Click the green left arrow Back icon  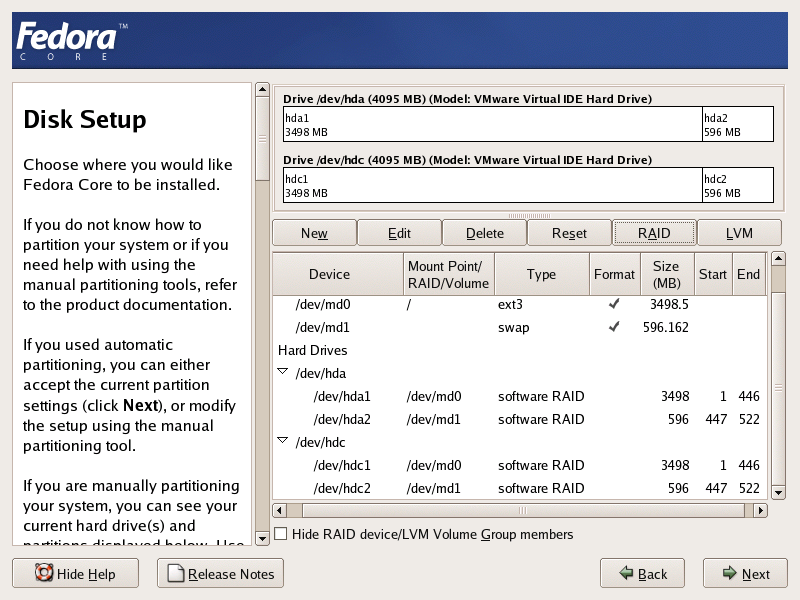(626, 573)
